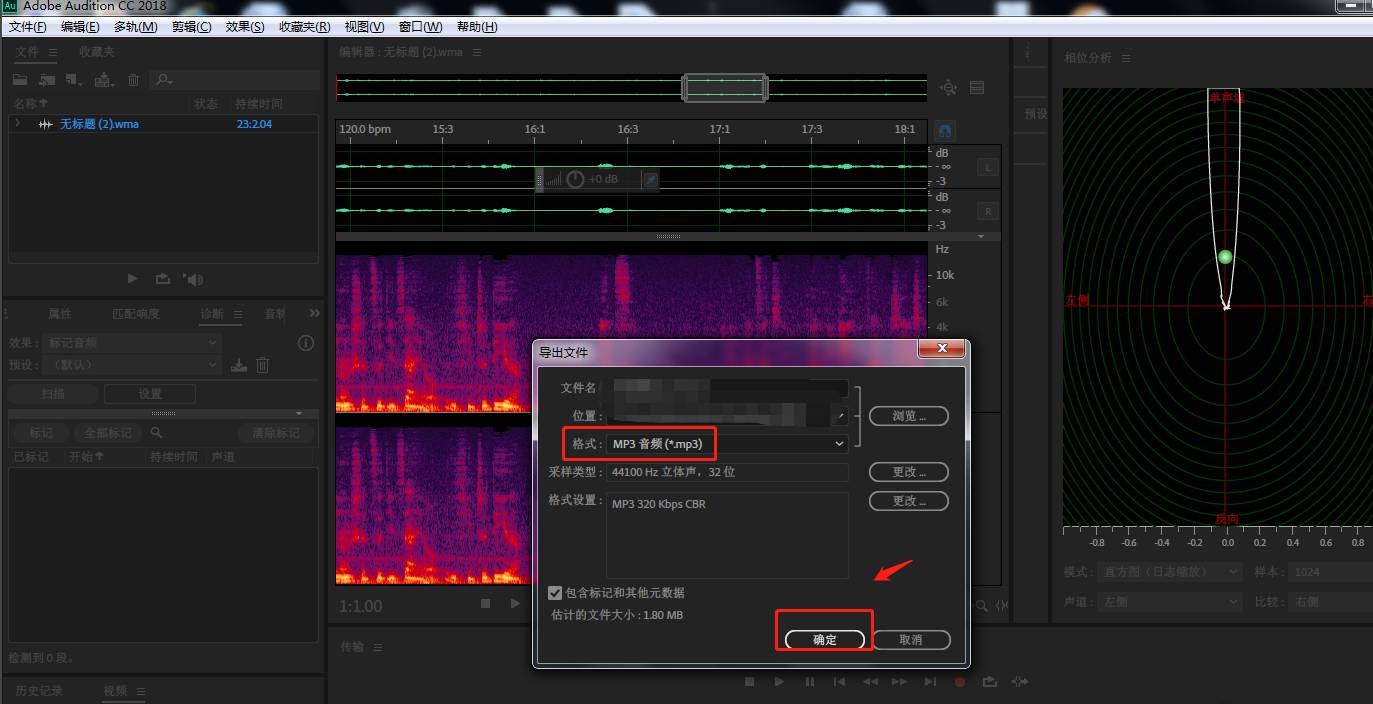Viewport: 1373px width, 704px height.
Task: Click the zoom navigator icon beside overview bar
Action: 948,88
